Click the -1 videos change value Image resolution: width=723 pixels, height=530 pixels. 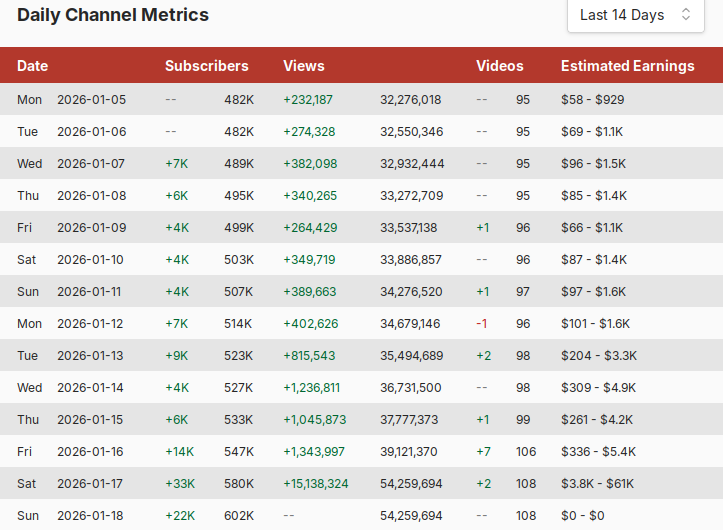(482, 324)
